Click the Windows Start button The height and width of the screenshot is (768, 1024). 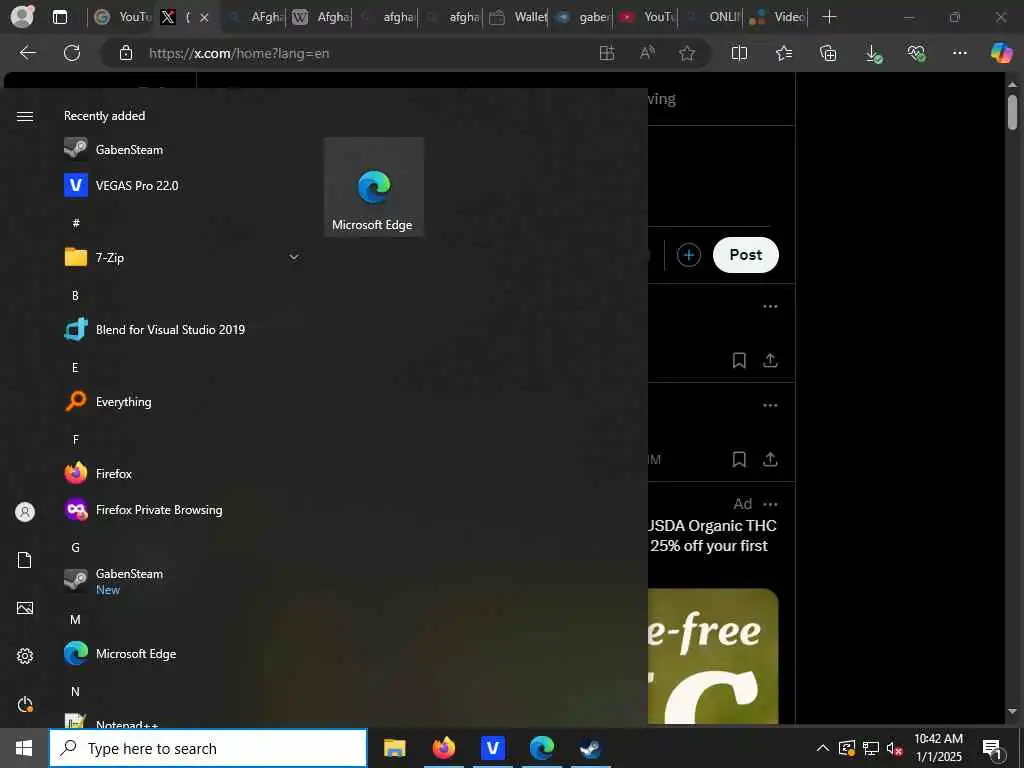coord(24,748)
